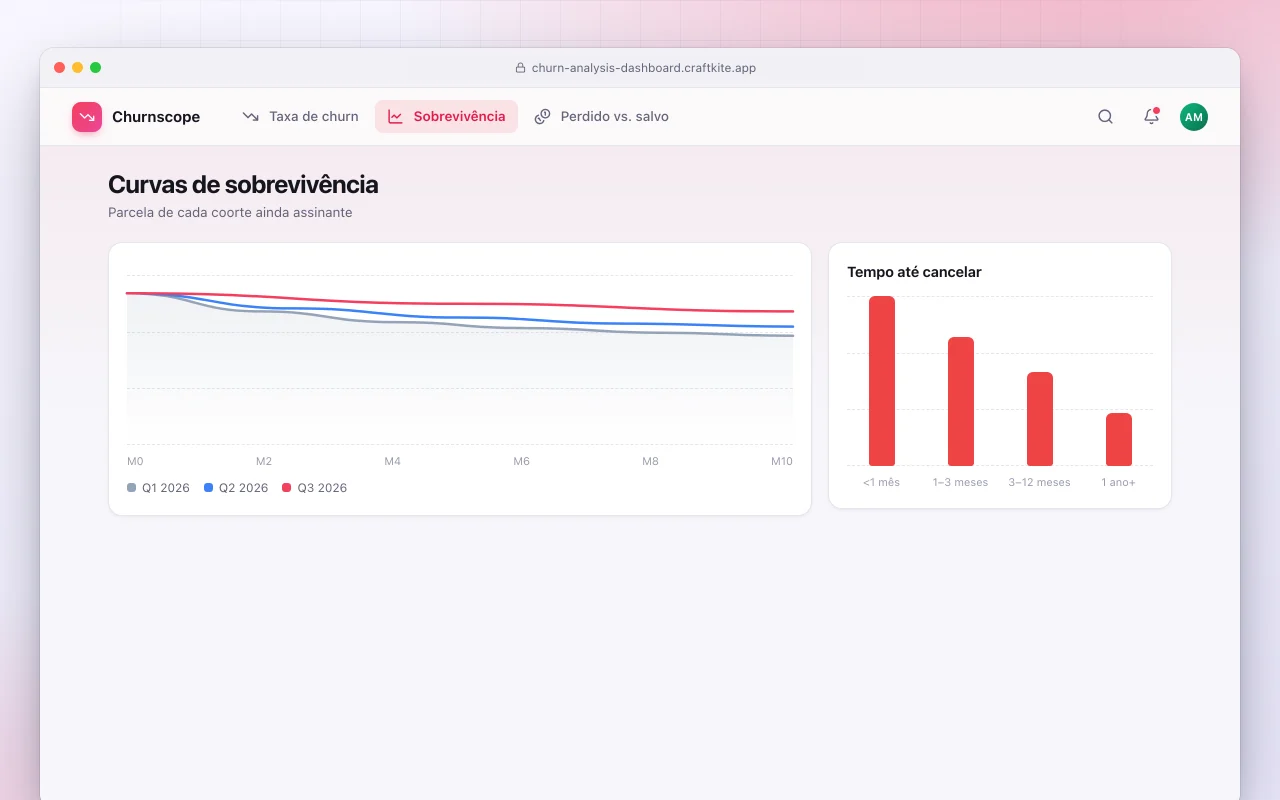Toggle the Q1 2026 legend entry
The height and width of the screenshot is (800, 1280).
point(158,488)
